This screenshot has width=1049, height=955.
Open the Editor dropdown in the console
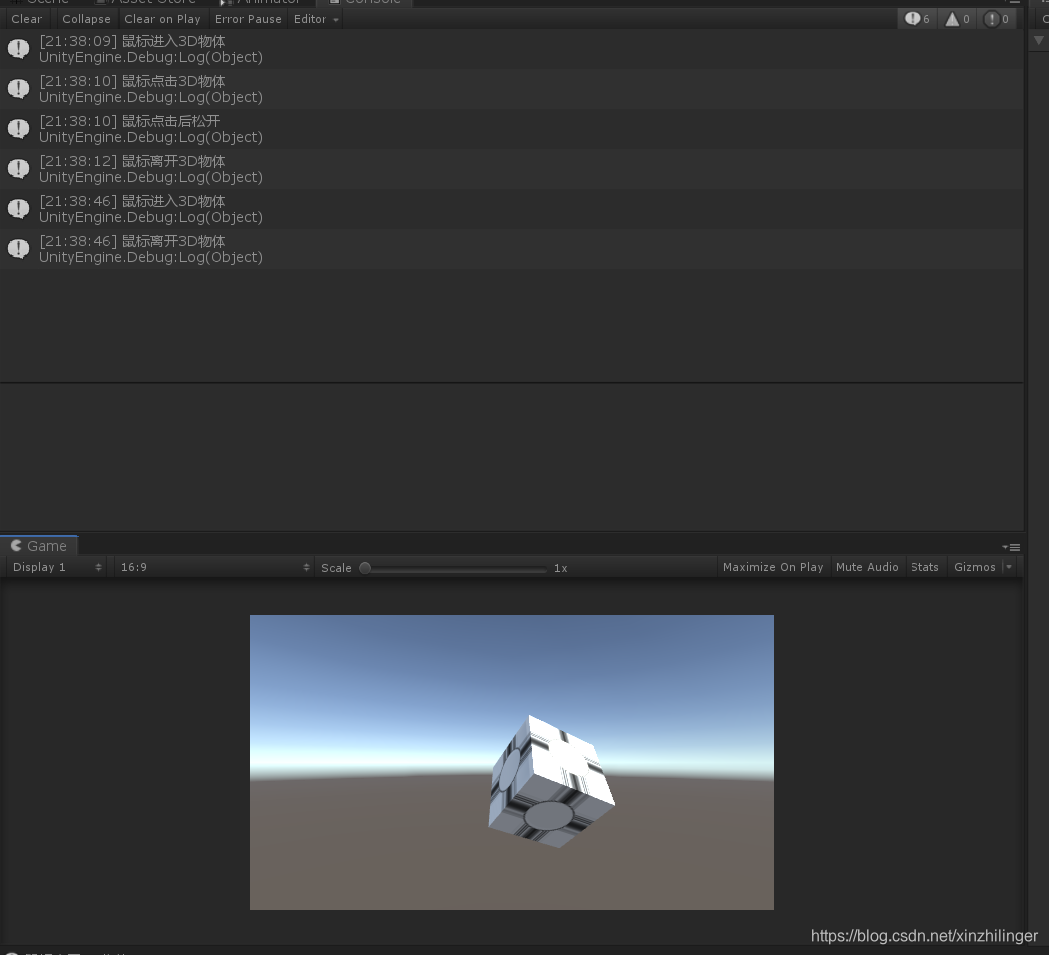(x=316, y=19)
